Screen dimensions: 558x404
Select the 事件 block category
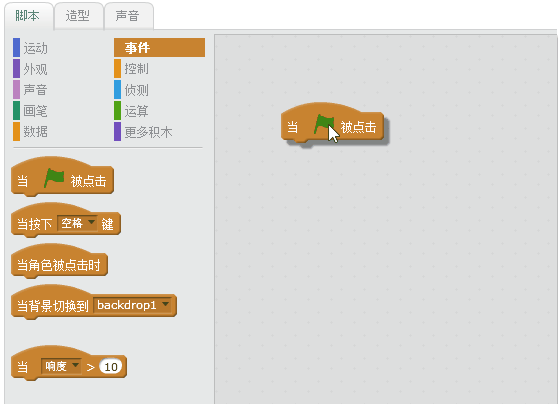[x=159, y=48]
